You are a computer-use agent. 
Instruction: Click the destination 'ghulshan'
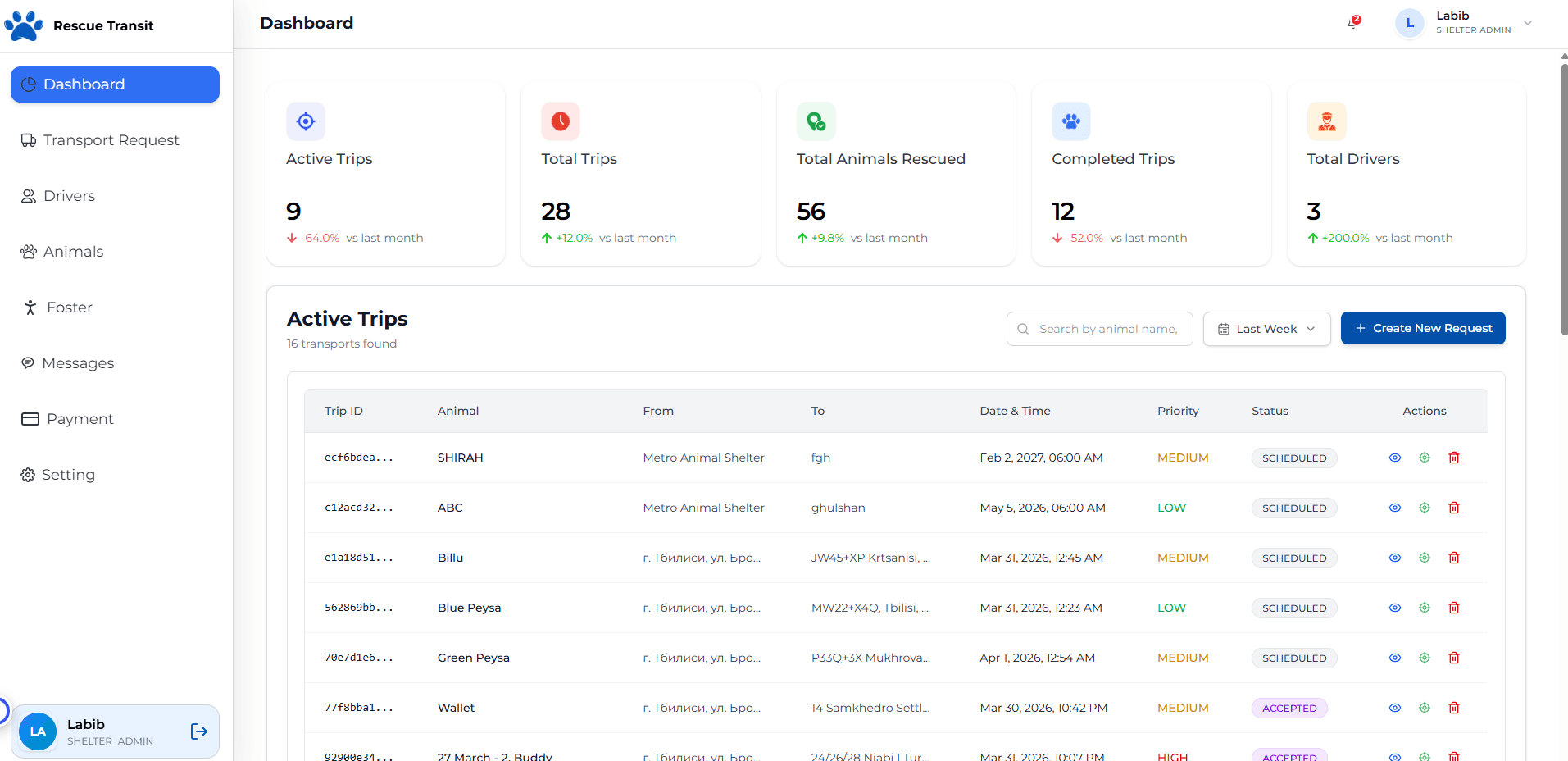click(838, 508)
